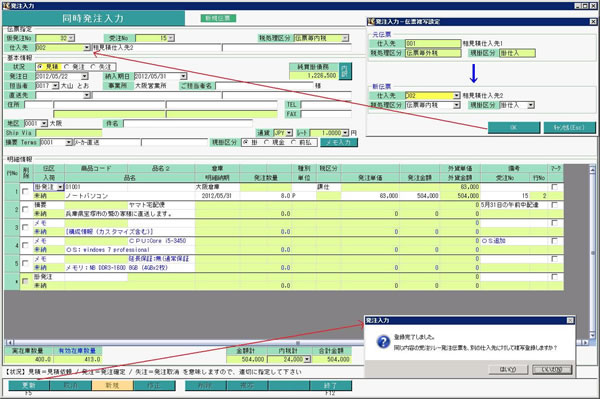Click the 件名 input field
This screenshot has width=600, height=399.
pyautogui.click(x=188, y=124)
